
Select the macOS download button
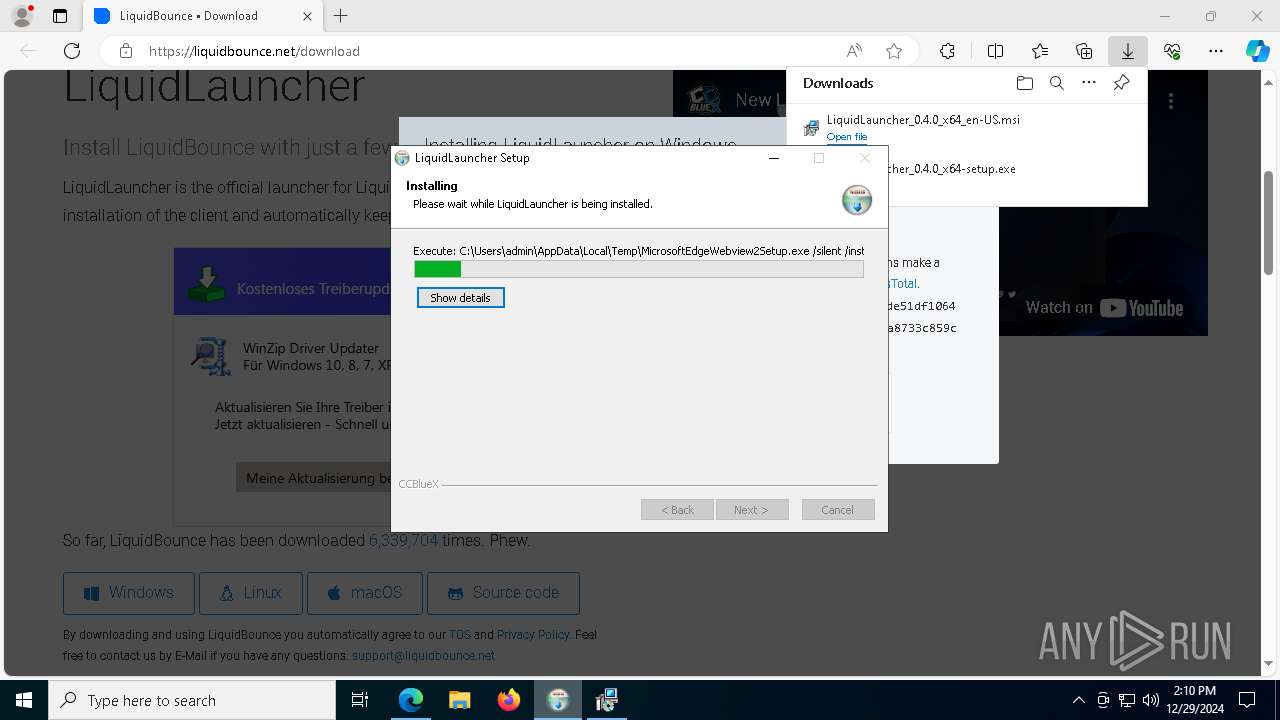point(364,593)
